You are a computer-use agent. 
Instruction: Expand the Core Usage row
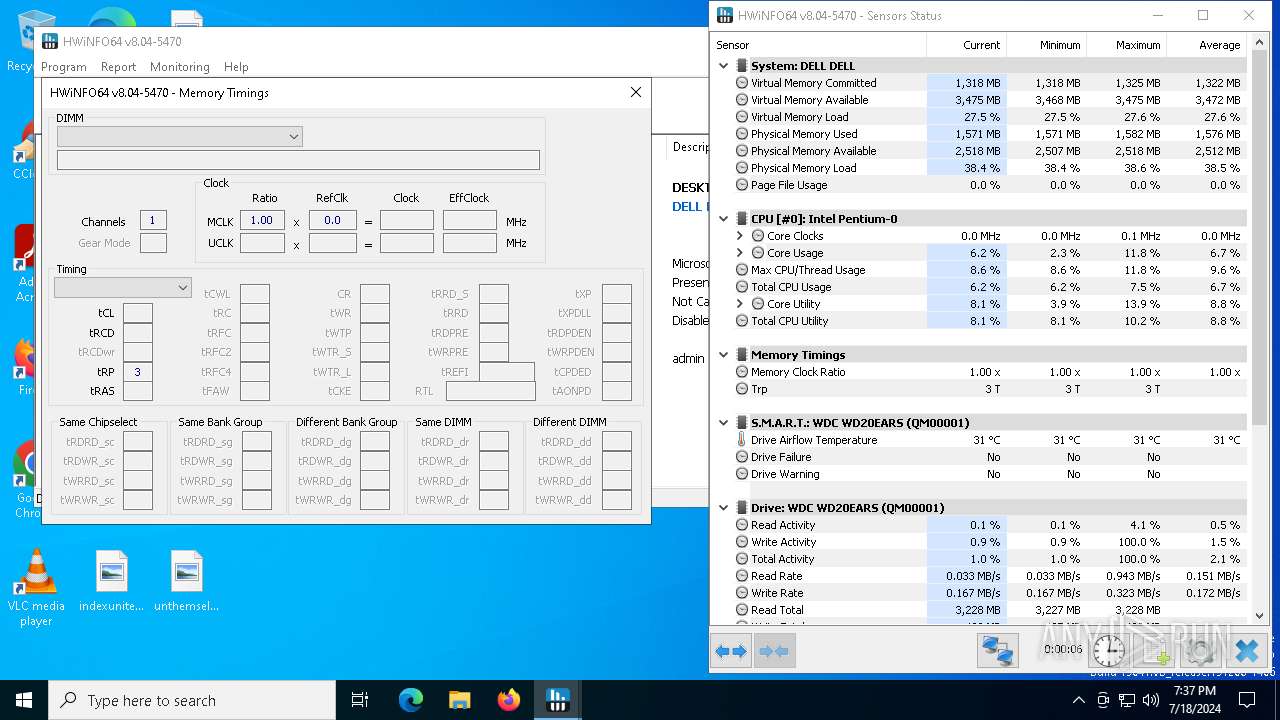[740, 253]
